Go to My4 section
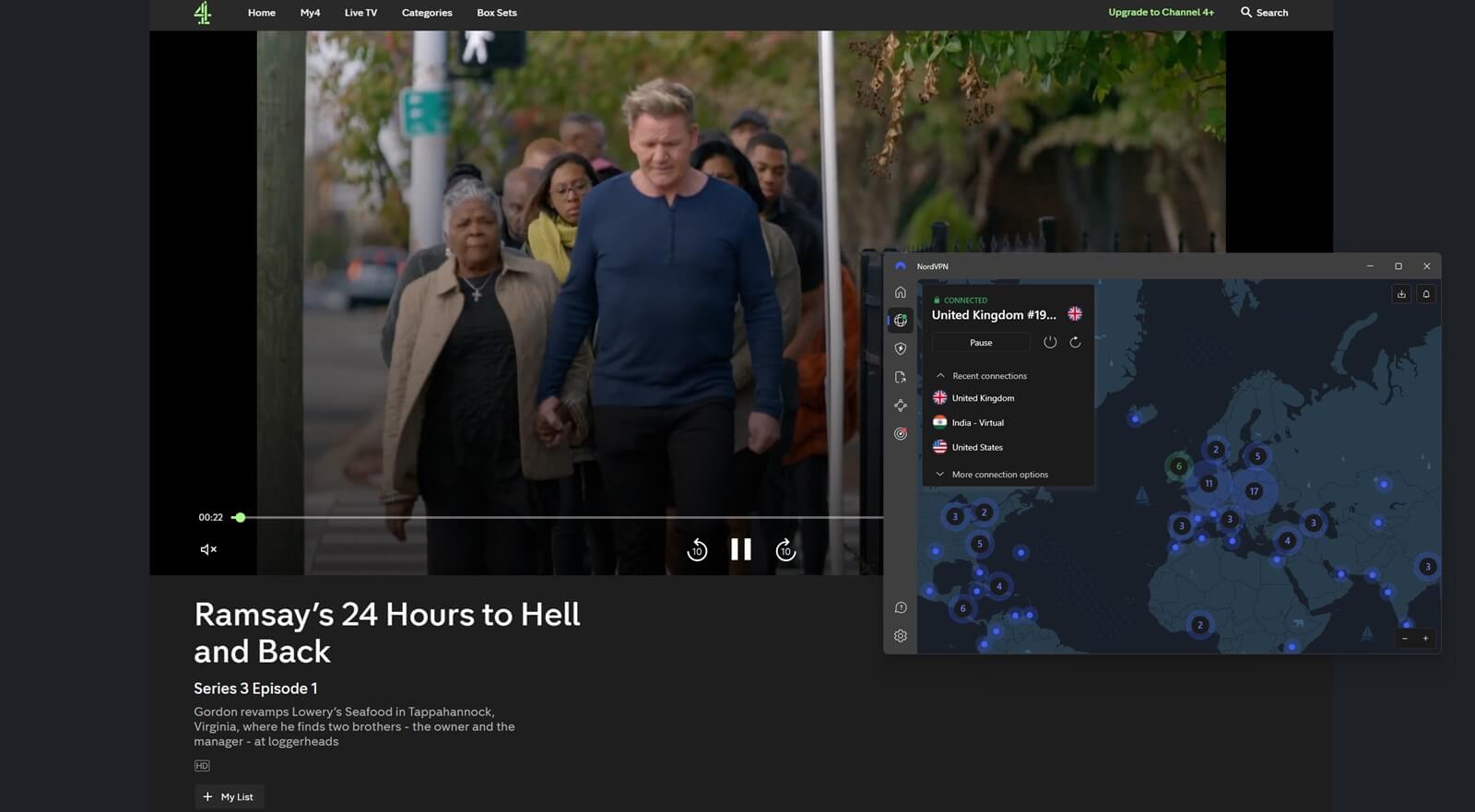 [x=310, y=13]
